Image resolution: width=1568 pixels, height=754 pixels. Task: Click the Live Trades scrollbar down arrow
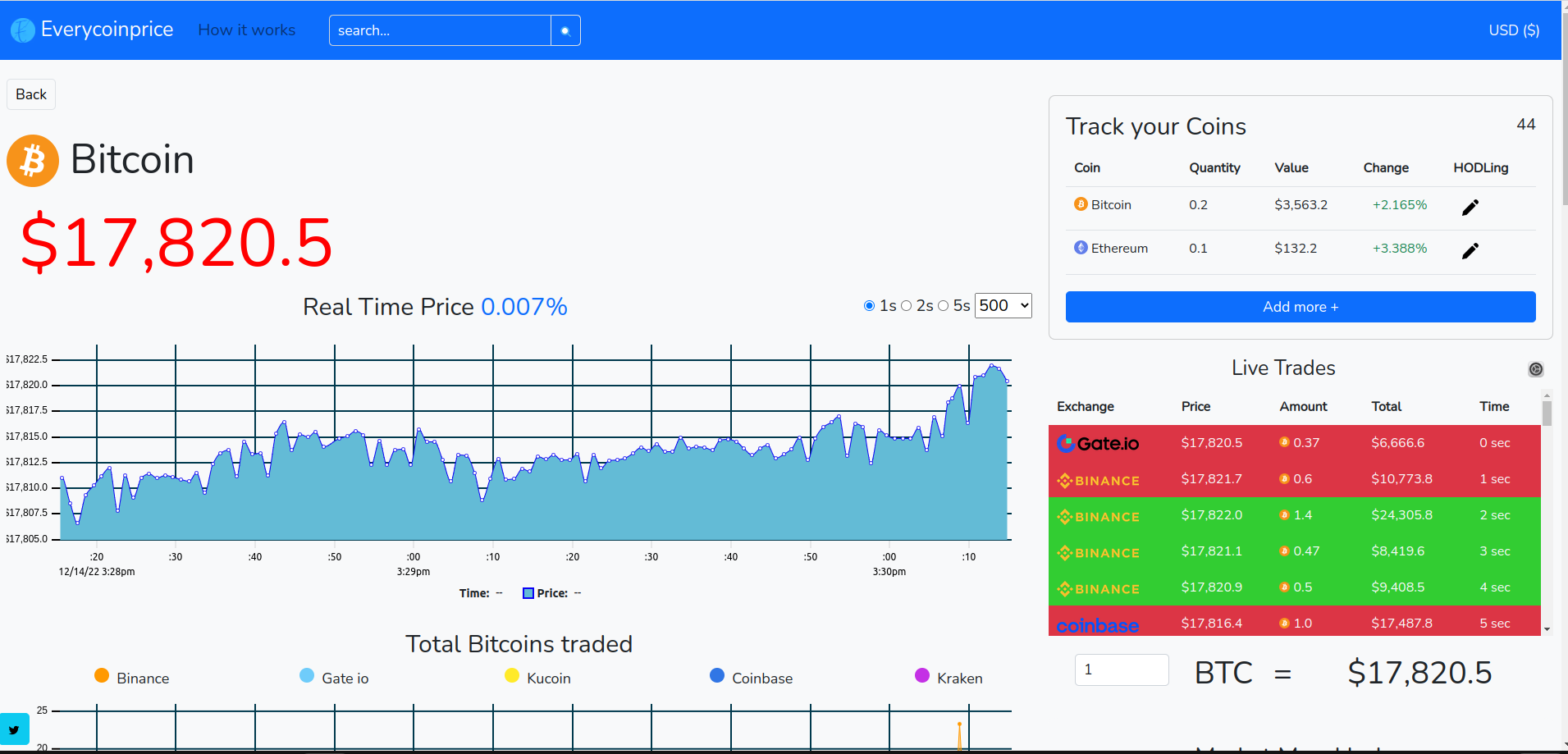click(1547, 629)
